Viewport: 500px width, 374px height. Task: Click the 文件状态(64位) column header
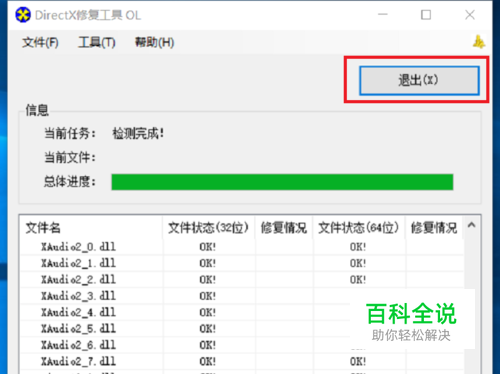click(359, 228)
